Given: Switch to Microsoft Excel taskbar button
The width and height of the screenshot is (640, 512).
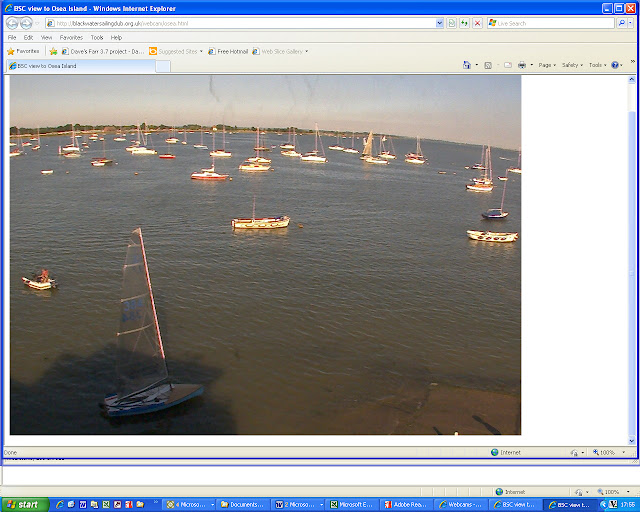Looking at the screenshot, I should coord(352,505).
